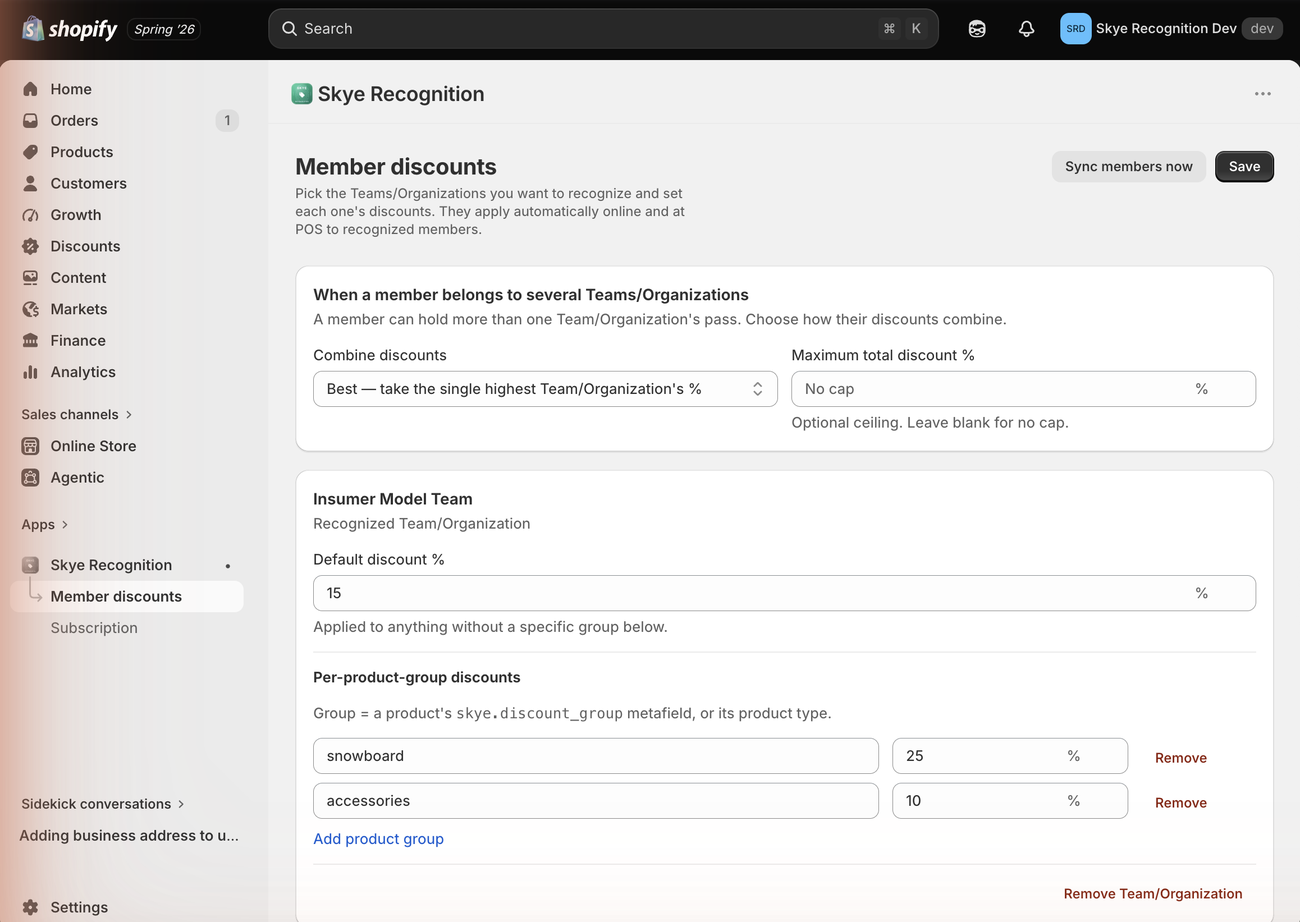Viewport: 1300px width, 922px height.
Task: Click the Home house icon
Action: coord(30,89)
